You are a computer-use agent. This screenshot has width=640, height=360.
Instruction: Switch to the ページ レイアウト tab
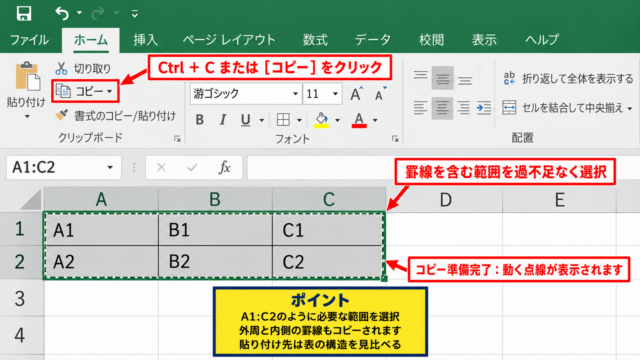click(229, 40)
